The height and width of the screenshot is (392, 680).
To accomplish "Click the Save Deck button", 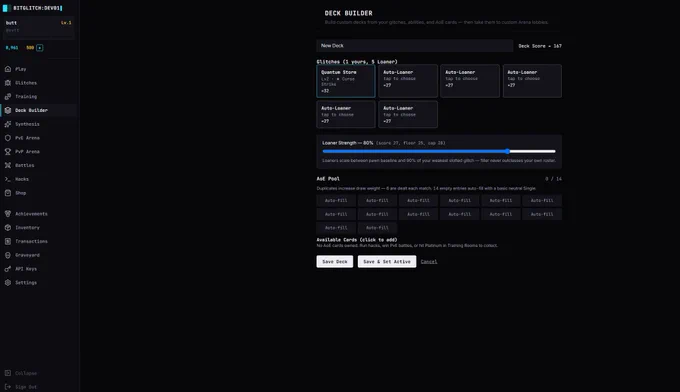I will (335, 261).
